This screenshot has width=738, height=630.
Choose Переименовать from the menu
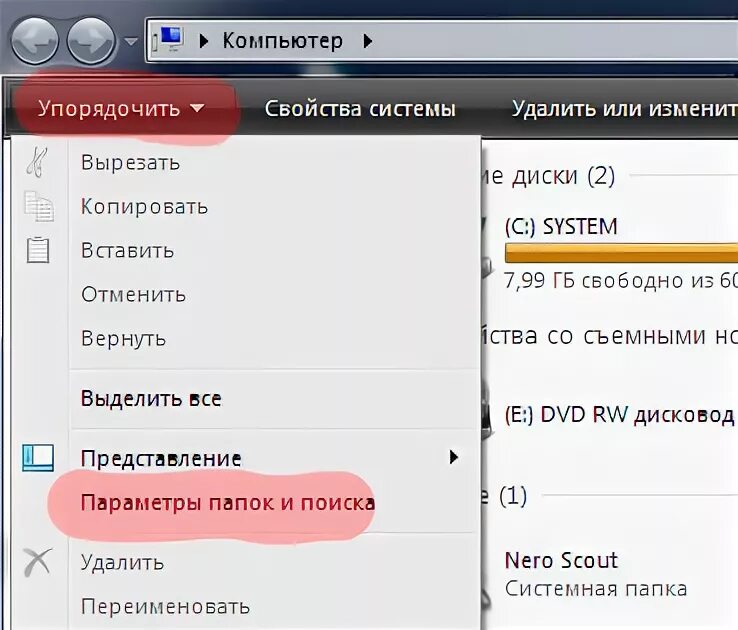pos(165,607)
